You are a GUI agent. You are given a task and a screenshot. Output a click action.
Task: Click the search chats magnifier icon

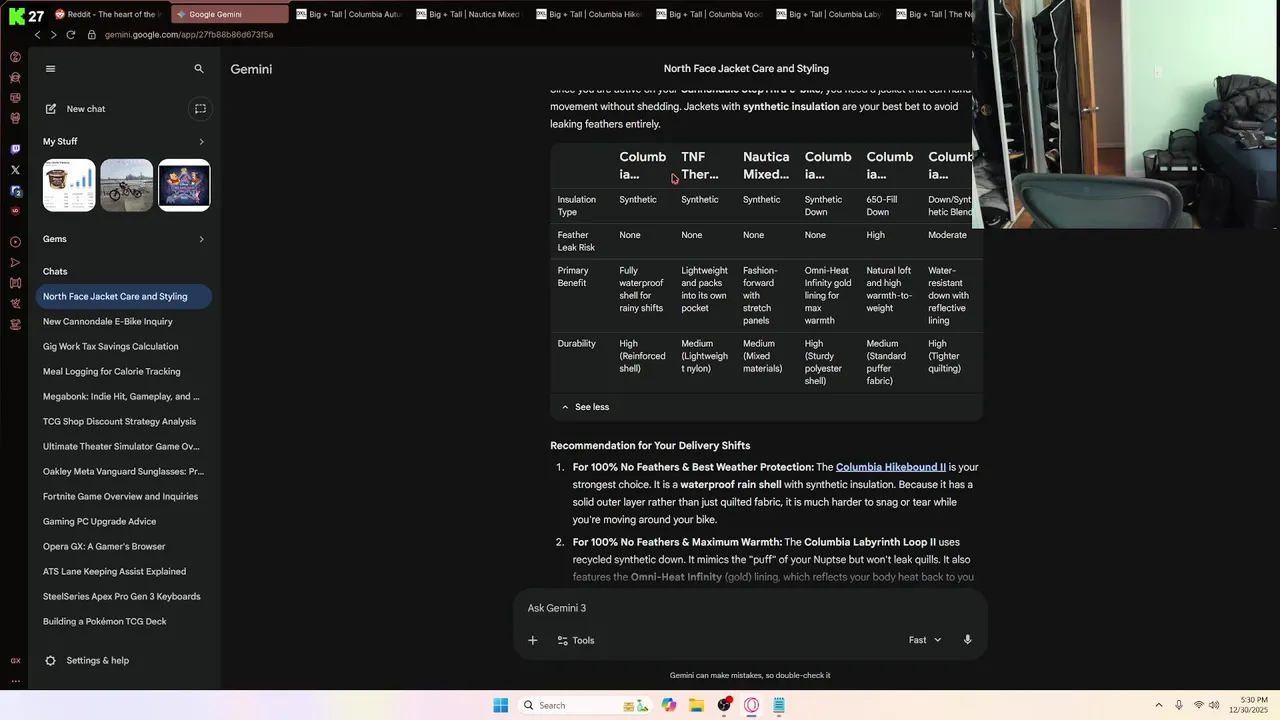pos(199,69)
